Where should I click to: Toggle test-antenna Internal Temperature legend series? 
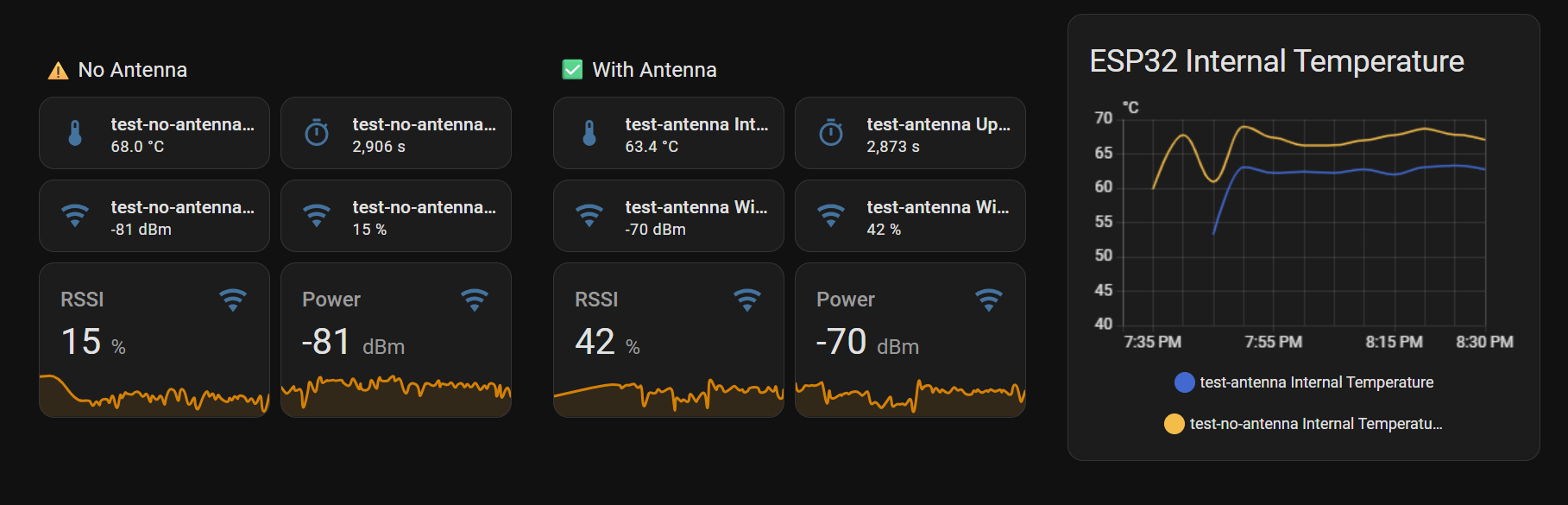click(1316, 382)
